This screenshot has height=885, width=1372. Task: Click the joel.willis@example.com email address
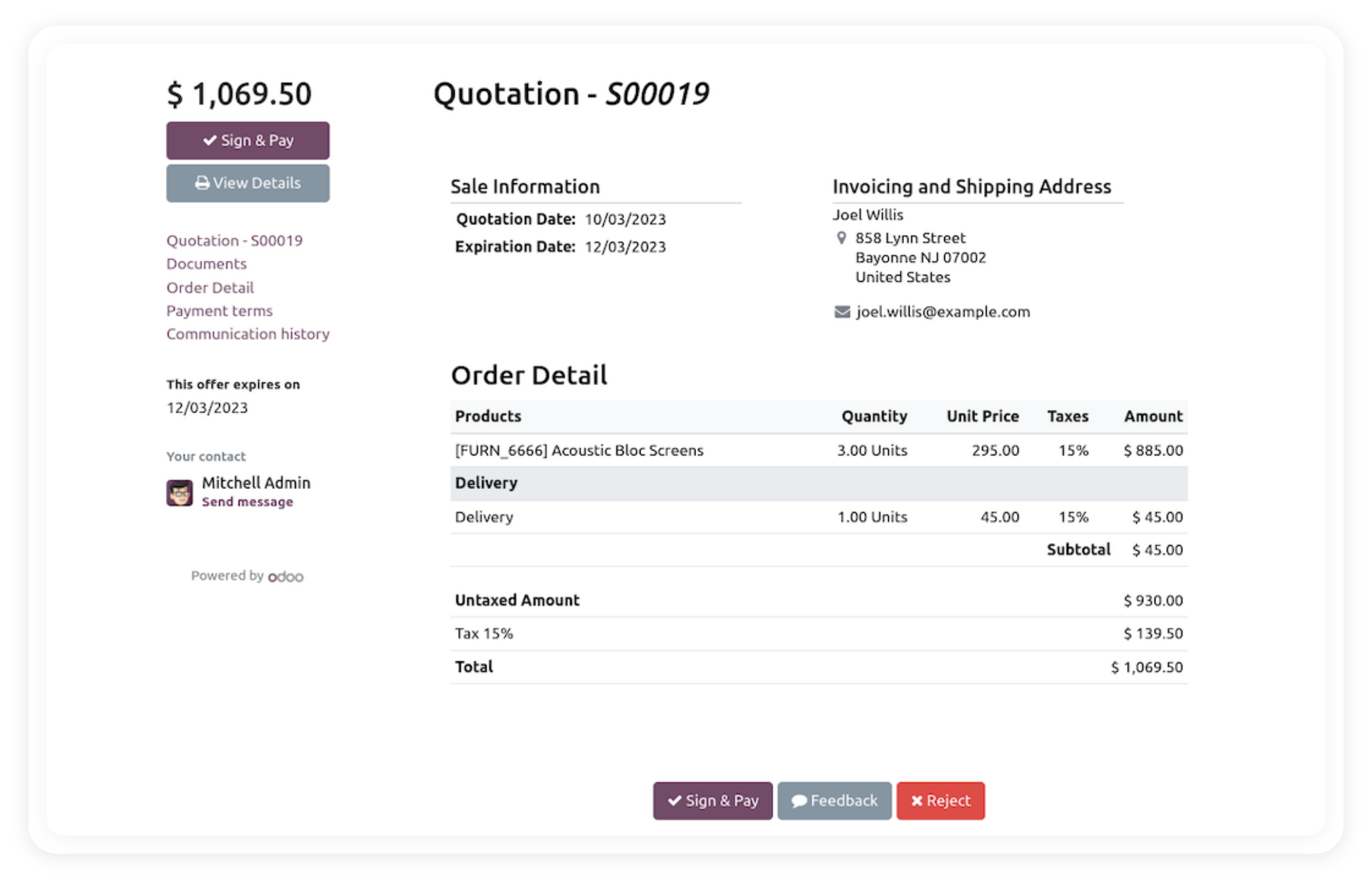pyautogui.click(x=943, y=312)
